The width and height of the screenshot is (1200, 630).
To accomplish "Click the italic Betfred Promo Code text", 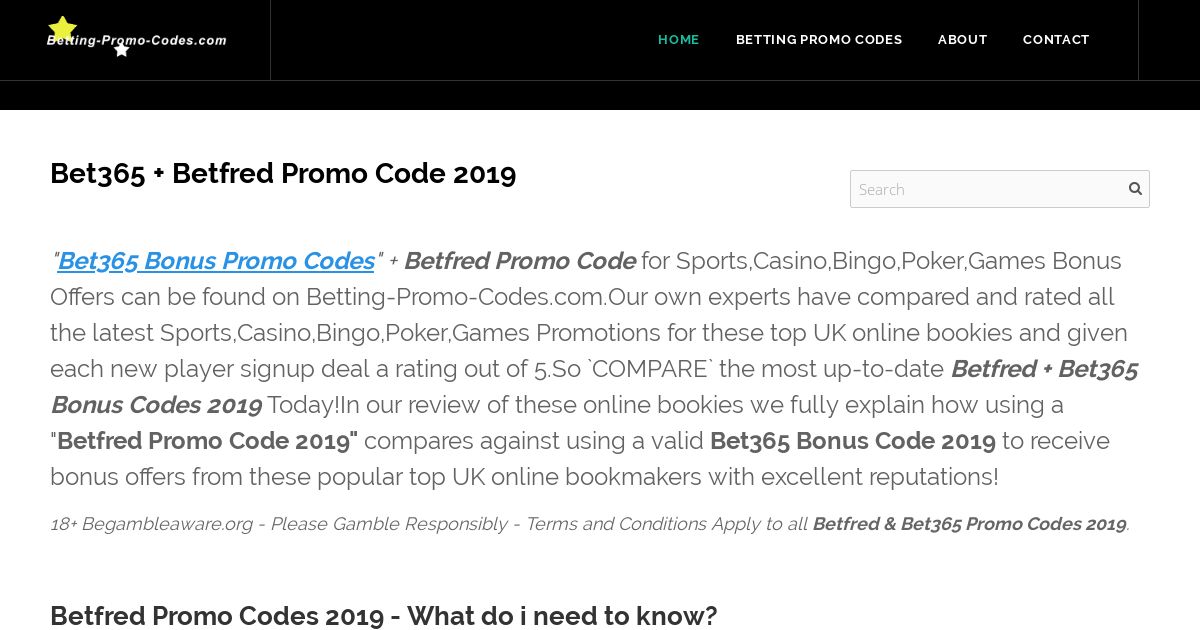I will (519, 261).
